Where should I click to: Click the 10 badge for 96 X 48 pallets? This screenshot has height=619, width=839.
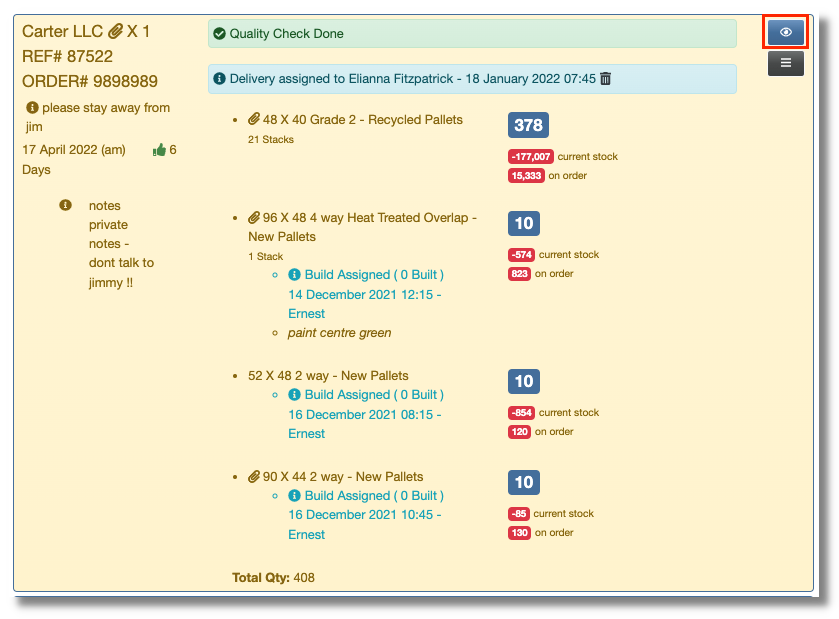[x=524, y=223]
